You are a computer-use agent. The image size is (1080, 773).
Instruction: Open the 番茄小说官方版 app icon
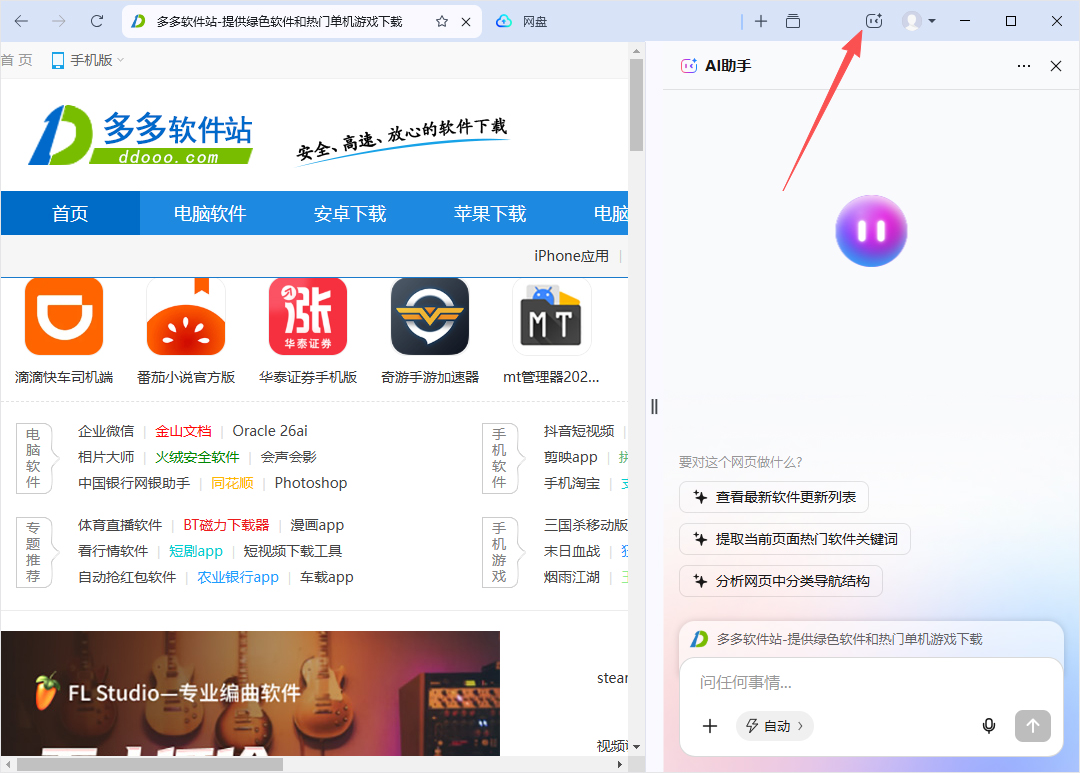point(186,316)
